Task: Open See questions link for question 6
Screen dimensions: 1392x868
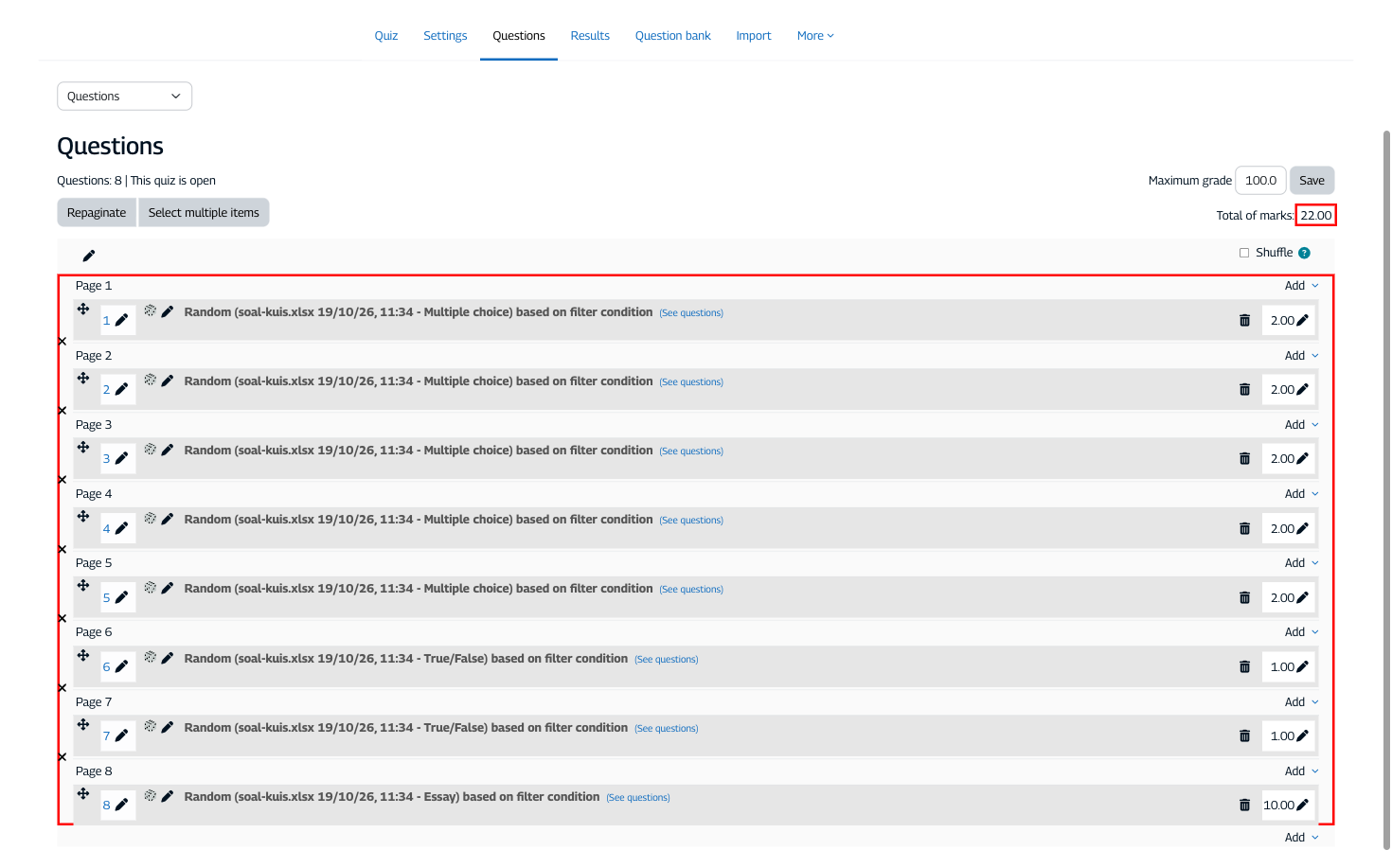Action: (x=667, y=660)
